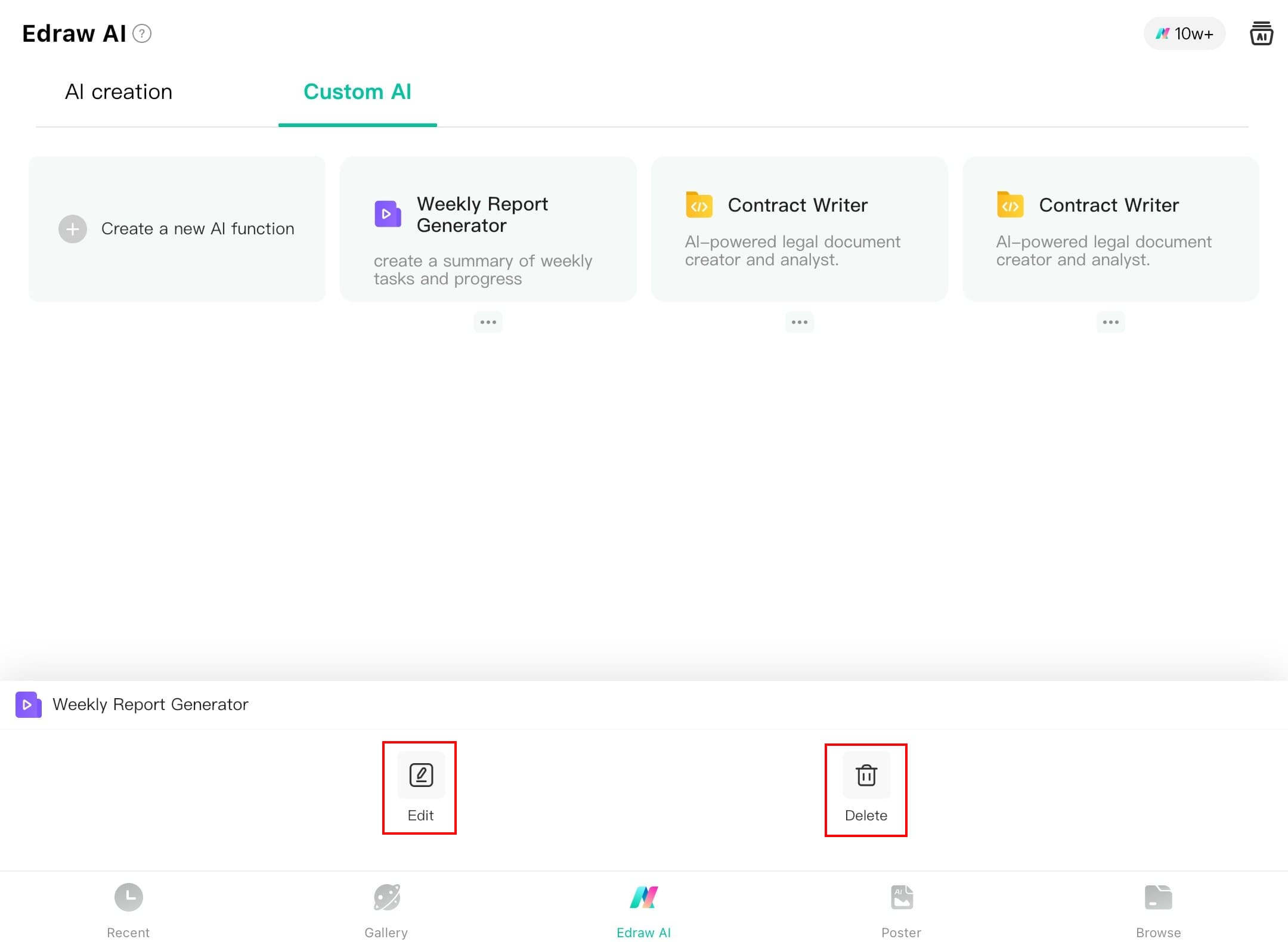Click the Delete trash icon

point(866,775)
